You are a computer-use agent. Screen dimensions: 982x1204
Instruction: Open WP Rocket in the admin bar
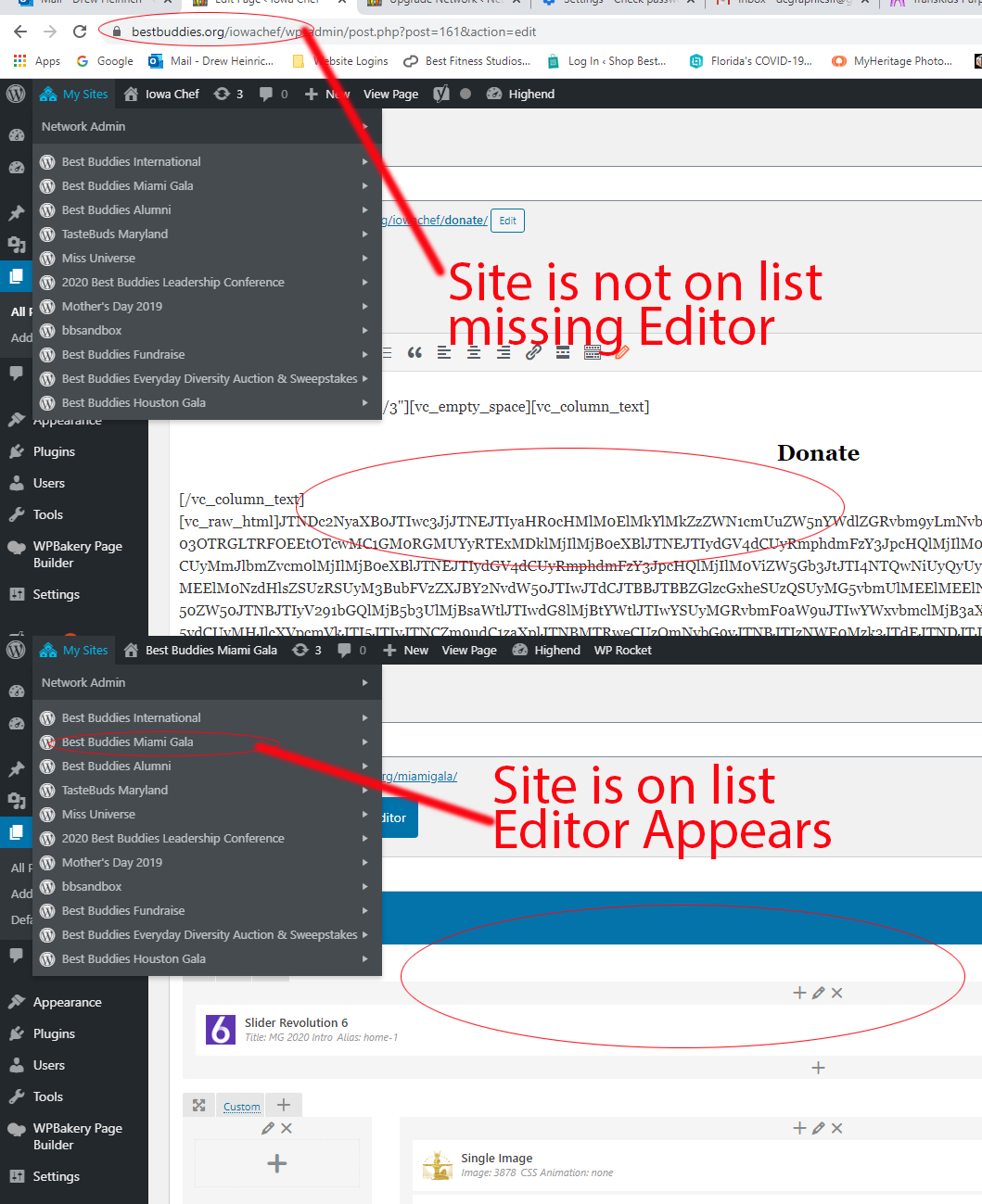pos(622,650)
